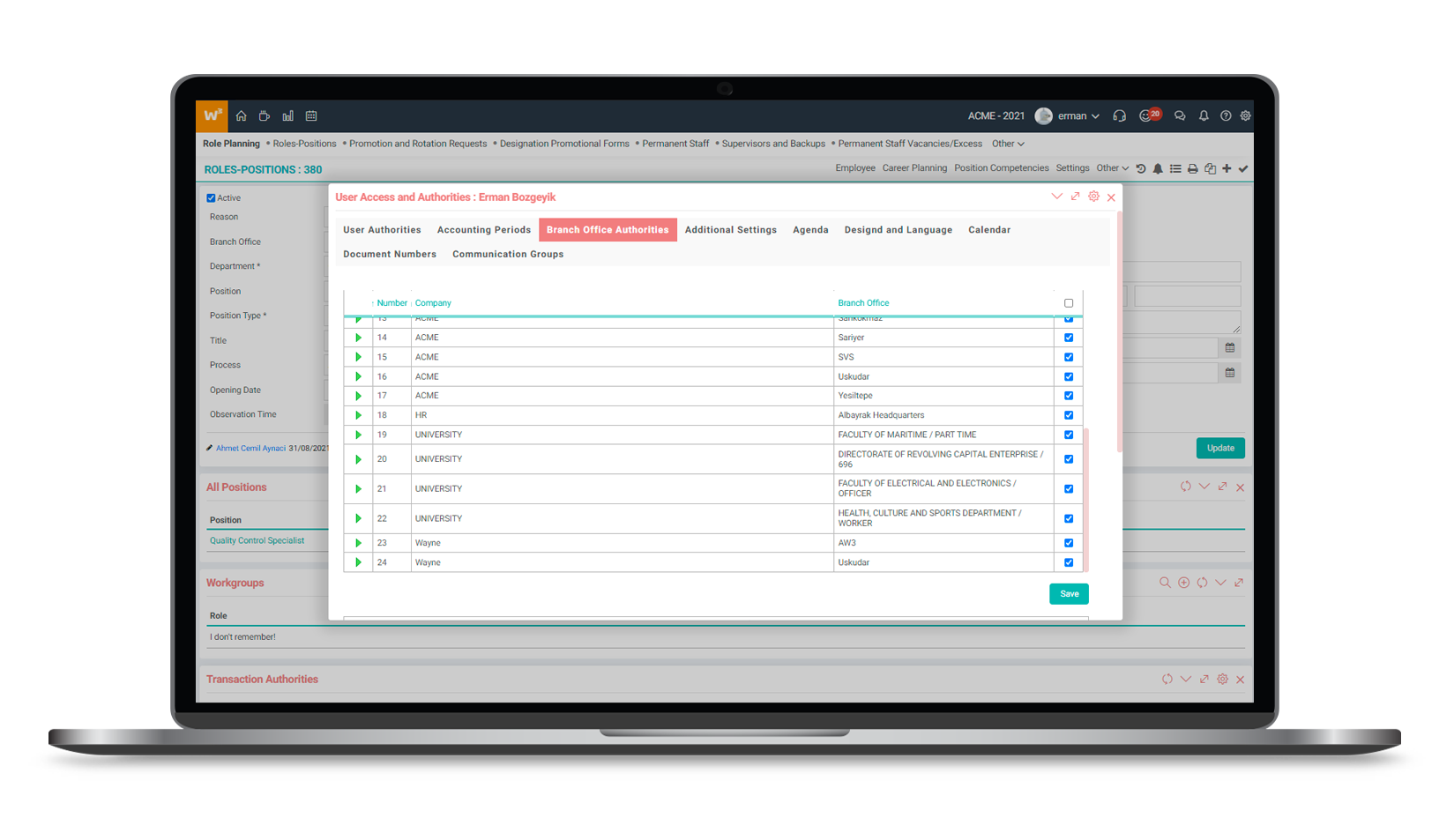The width and height of the screenshot is (1454, 840).
Task: Click the Save button
Action: [1069, 594]
